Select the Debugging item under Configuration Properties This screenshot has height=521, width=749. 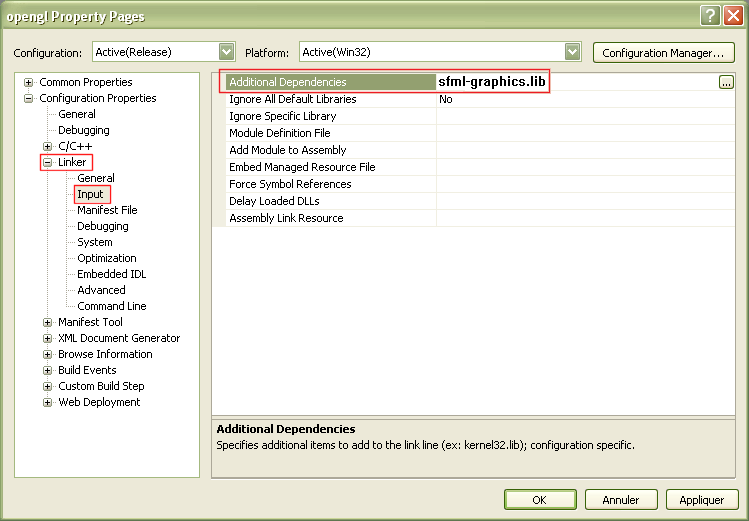click(x=83, y=130)
